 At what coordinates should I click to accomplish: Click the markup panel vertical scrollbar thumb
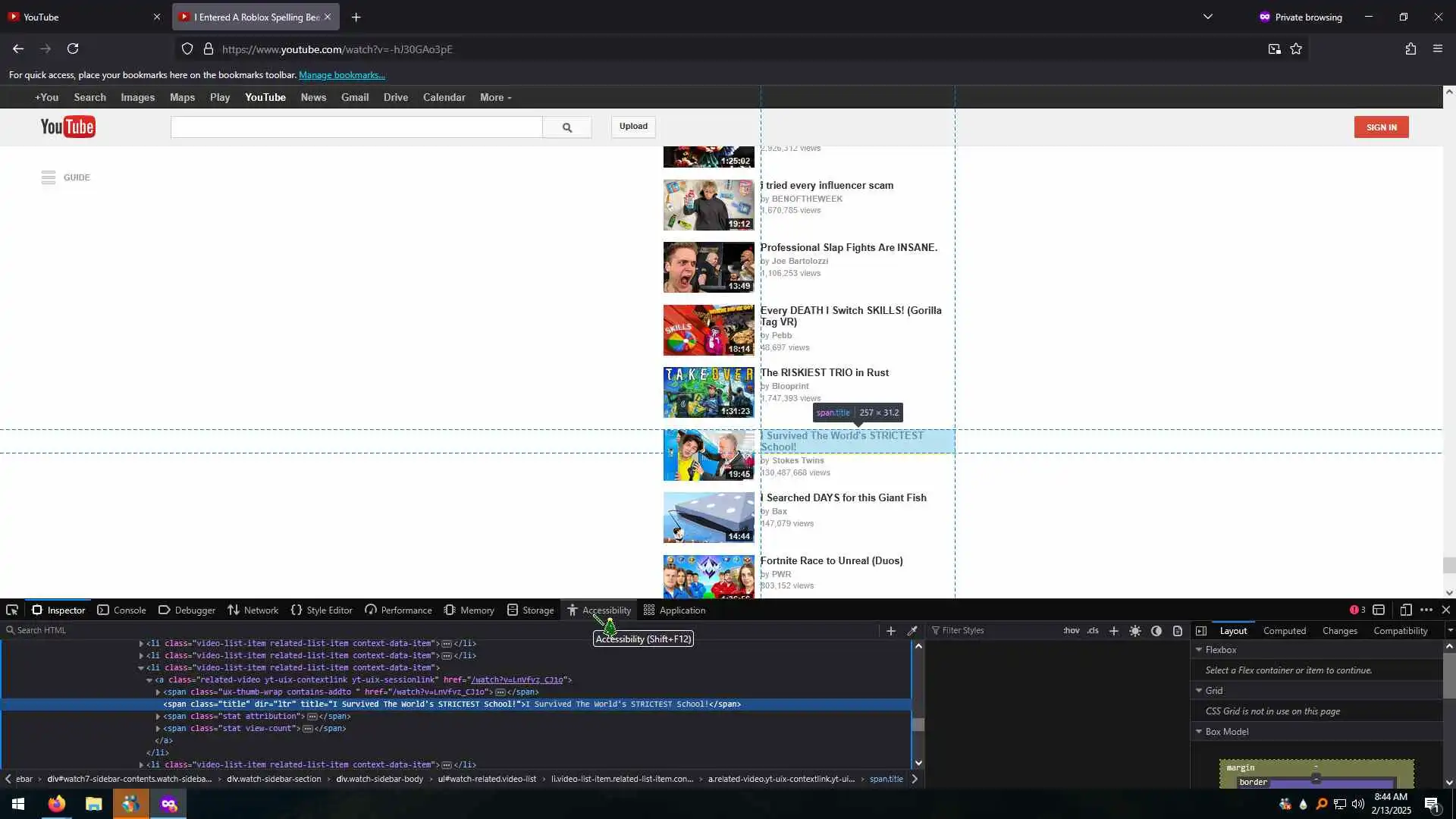point(918,725)
